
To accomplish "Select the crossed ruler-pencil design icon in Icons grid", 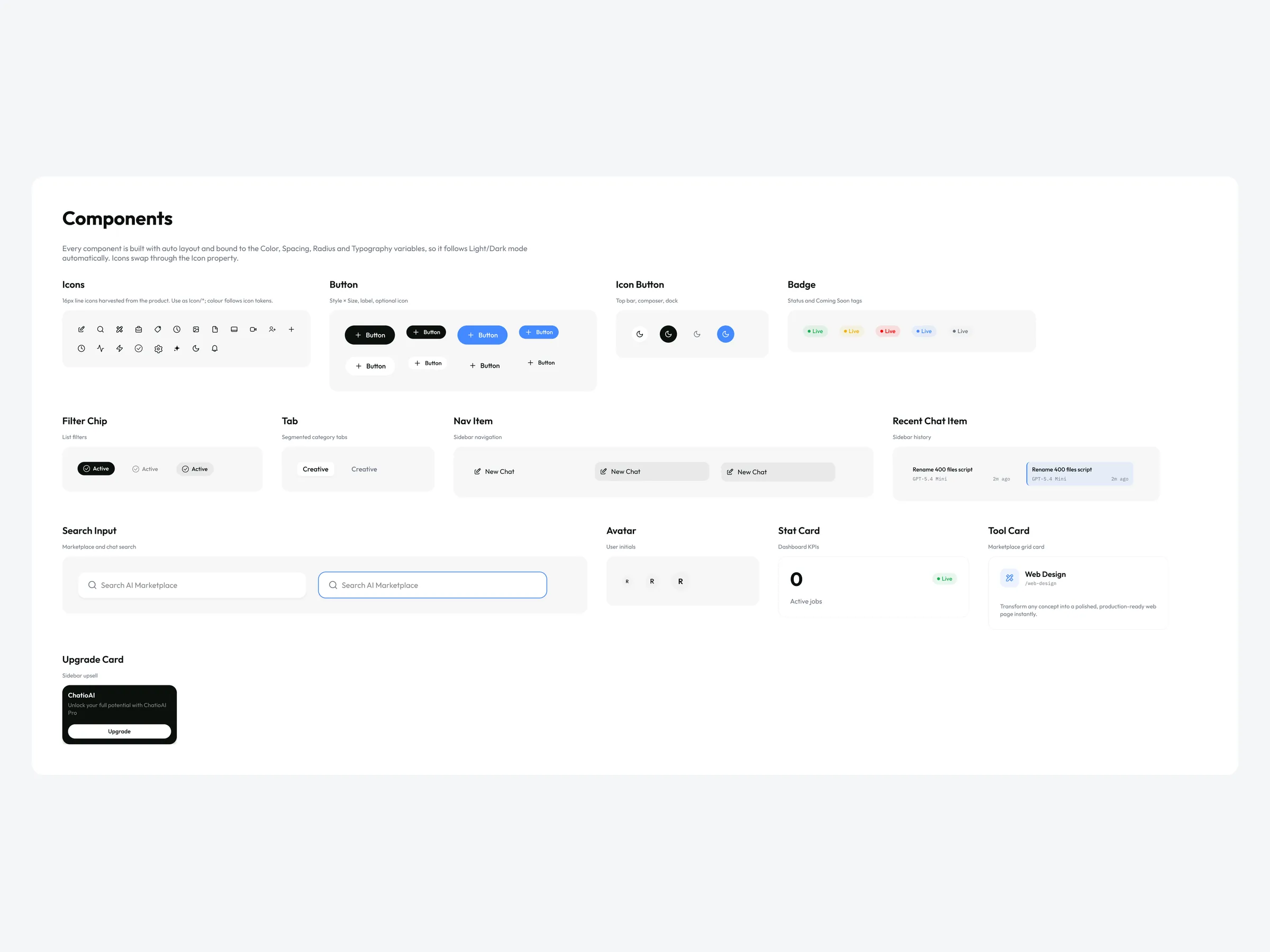I will 120,329.
